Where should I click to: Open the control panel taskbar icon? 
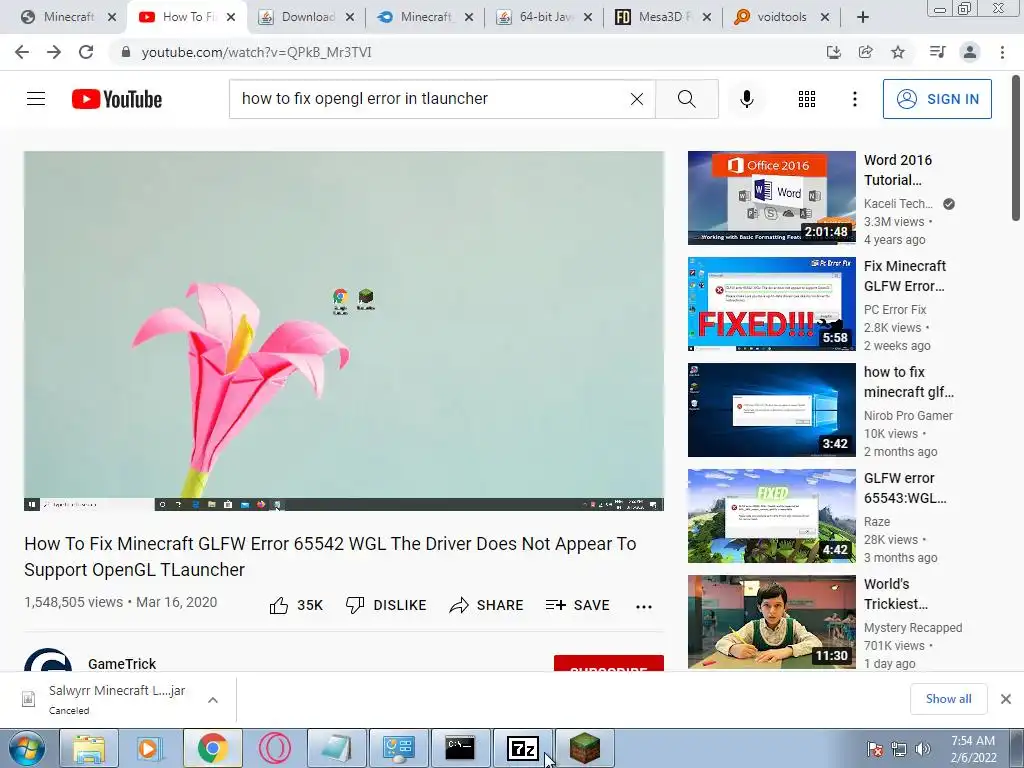click(399, 748)
